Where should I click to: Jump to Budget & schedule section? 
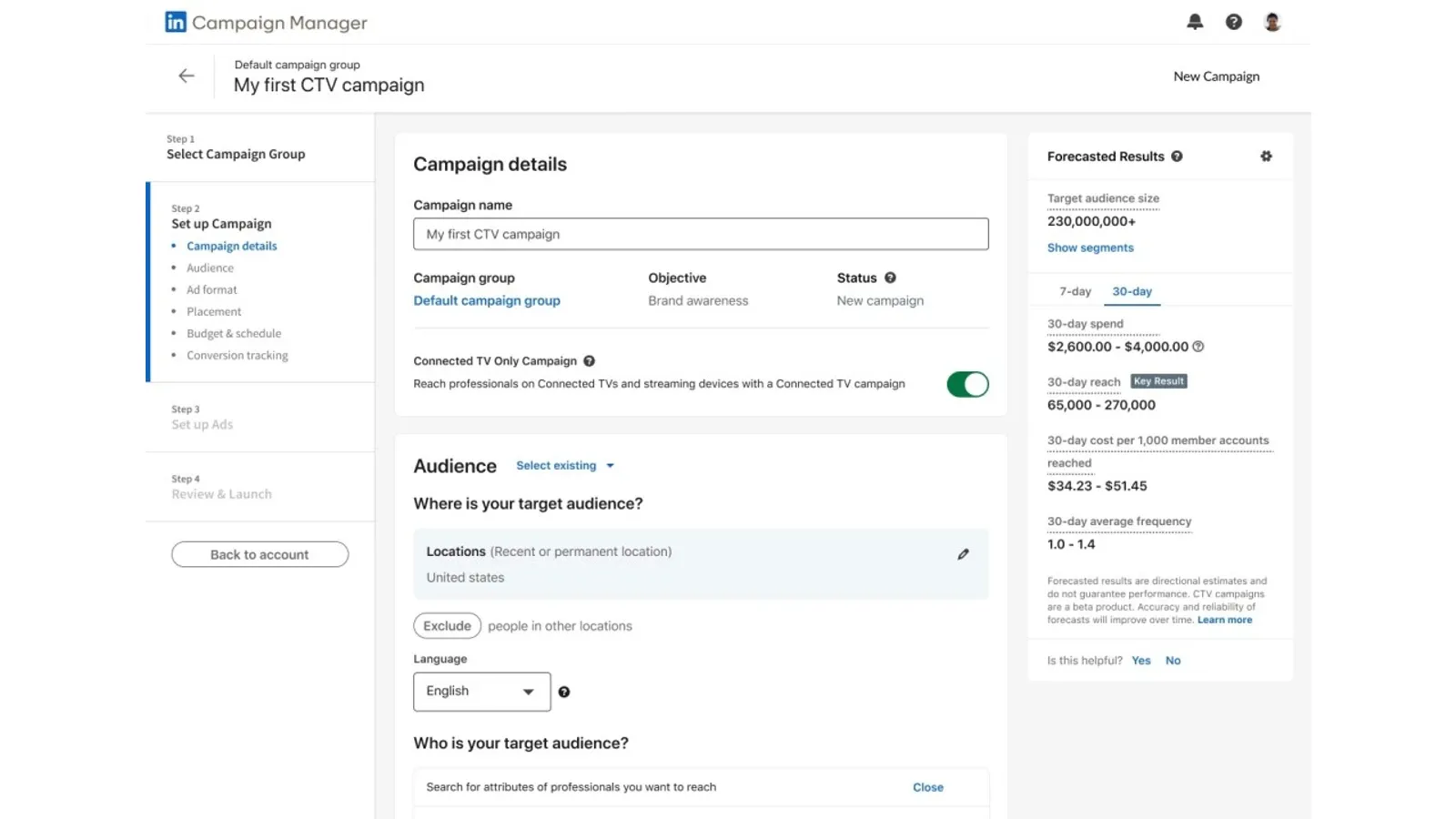pyautogui.click(x=234, y=334)
